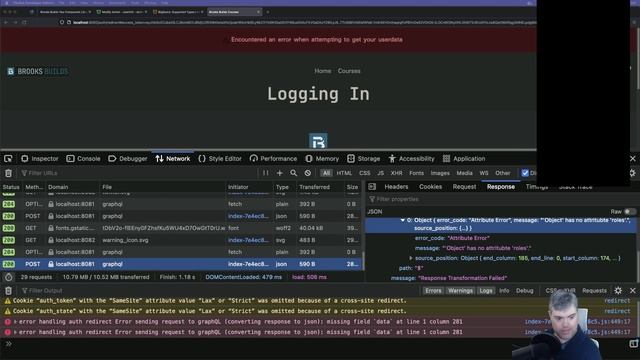Select the All request type filter
Viewport: 640px width, 360px height.
click(x=326, y=173)
